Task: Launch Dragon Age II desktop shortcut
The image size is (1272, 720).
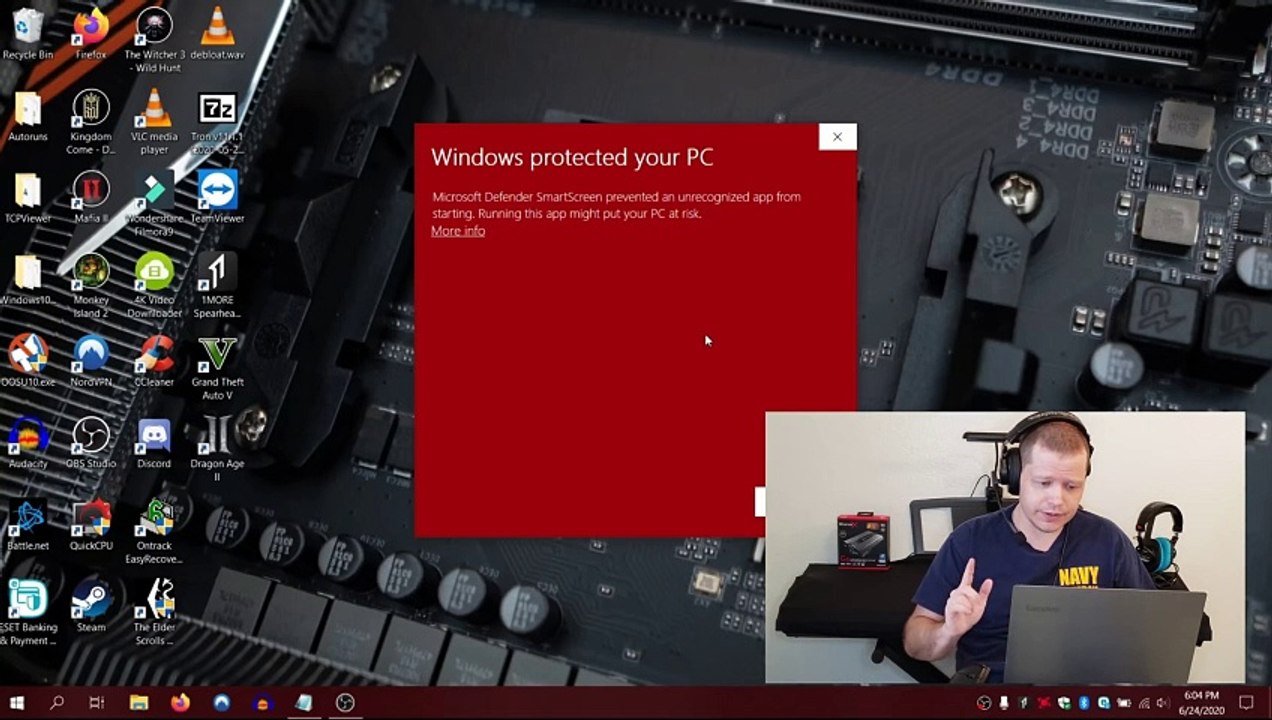Action: click(x=217, y=450)
